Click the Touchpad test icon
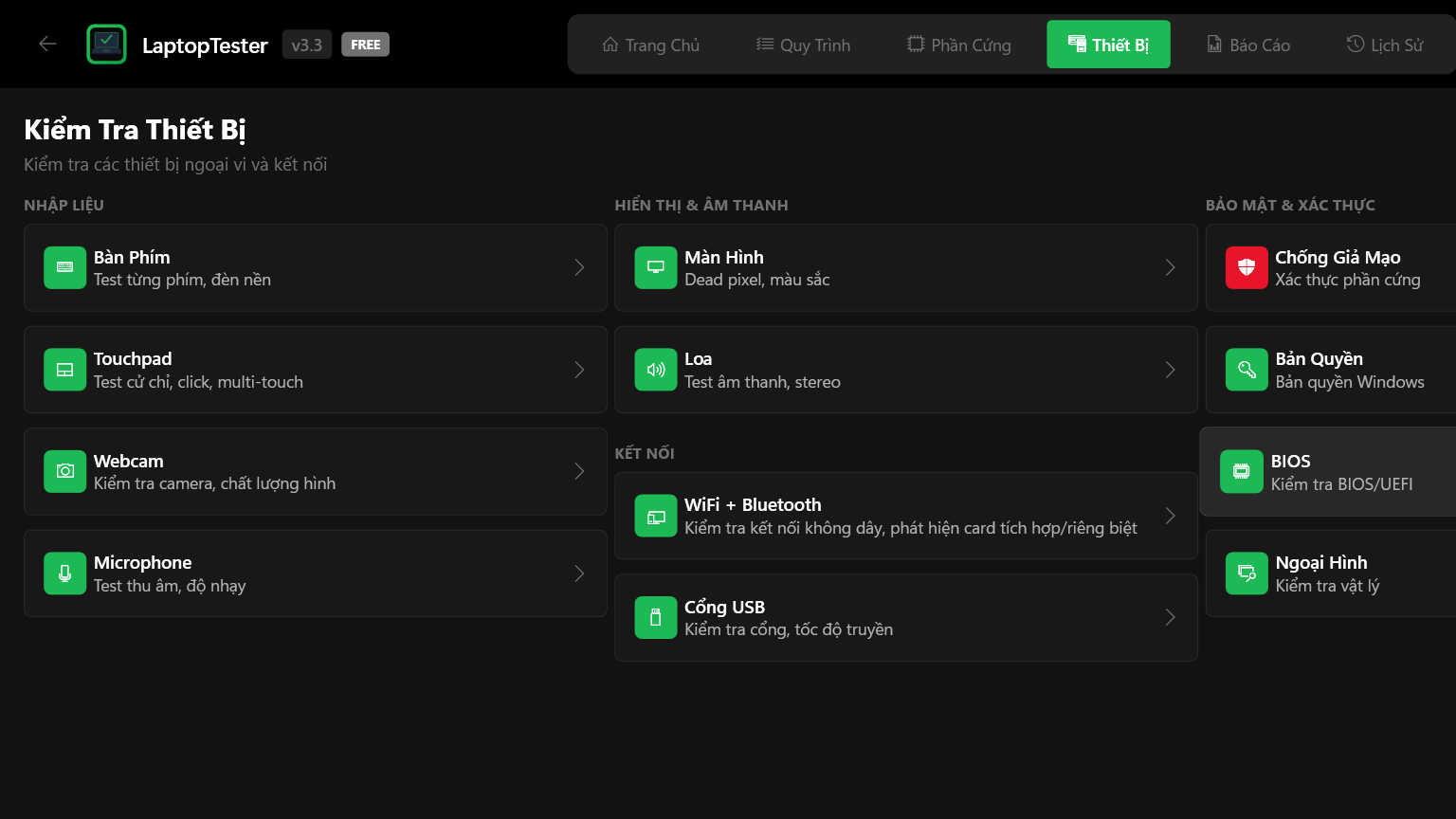Image resolution: width=1456 pixels, height=819 pixels. click(x=64, y=370)
